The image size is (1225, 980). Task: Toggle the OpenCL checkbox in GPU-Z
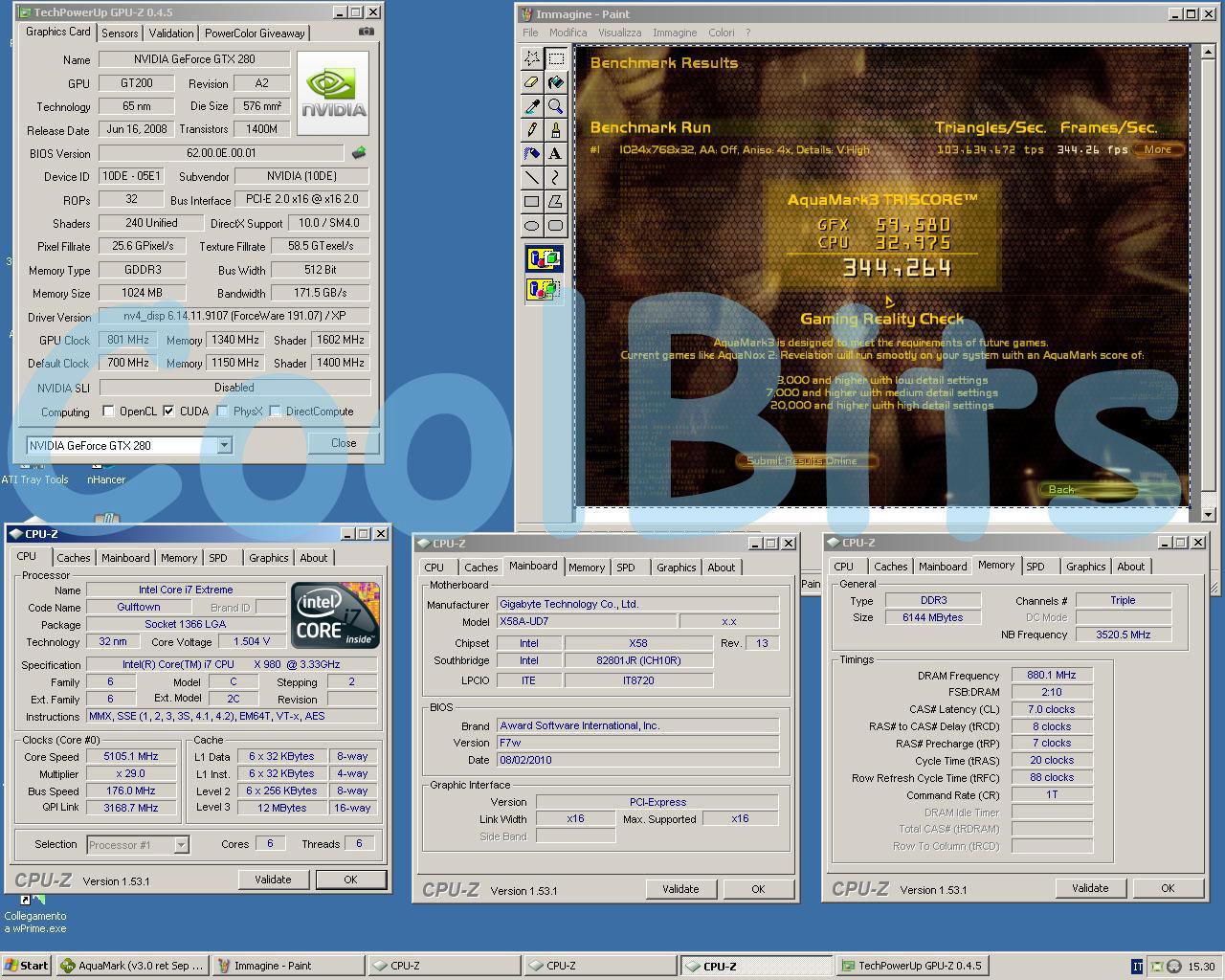pyautogui.click(x=109, y=412)
